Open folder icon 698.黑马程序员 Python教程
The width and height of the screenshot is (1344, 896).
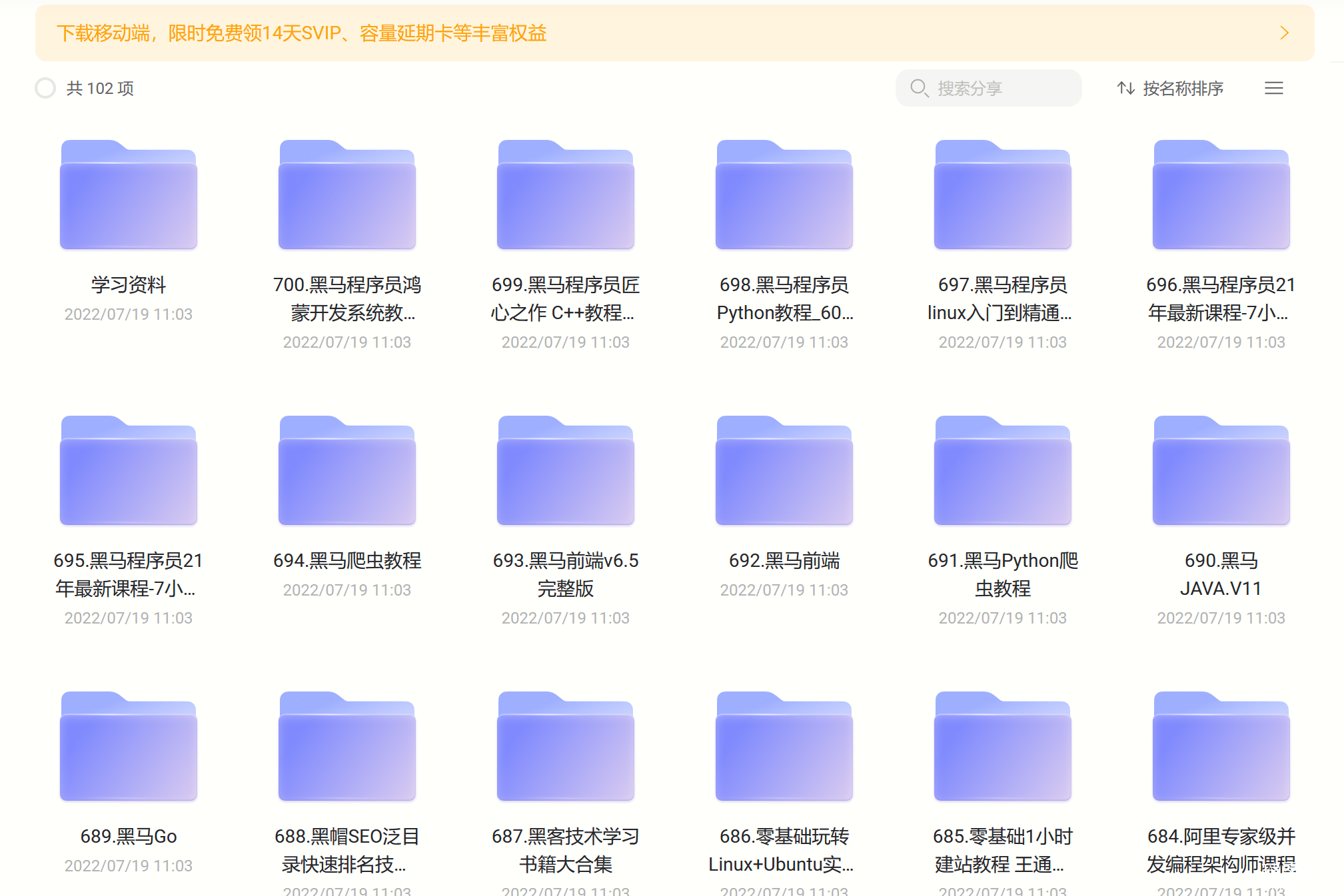coord(784,195)
